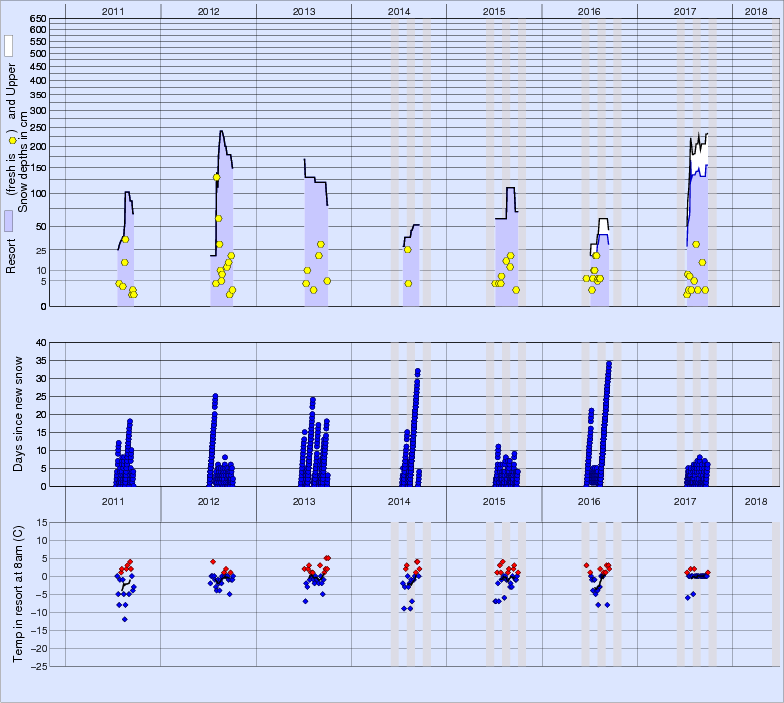
Task: Select the 2014 label in the top header
Action: click(x=399, y=10)
